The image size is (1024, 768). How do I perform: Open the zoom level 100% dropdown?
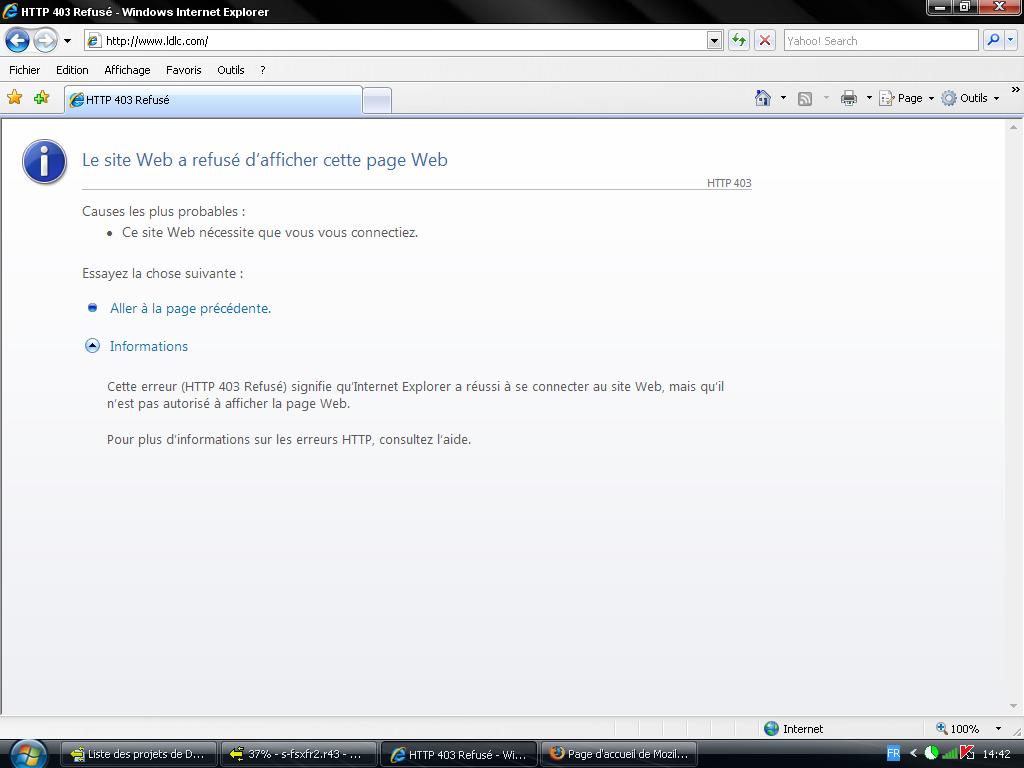tap(997, 729)
